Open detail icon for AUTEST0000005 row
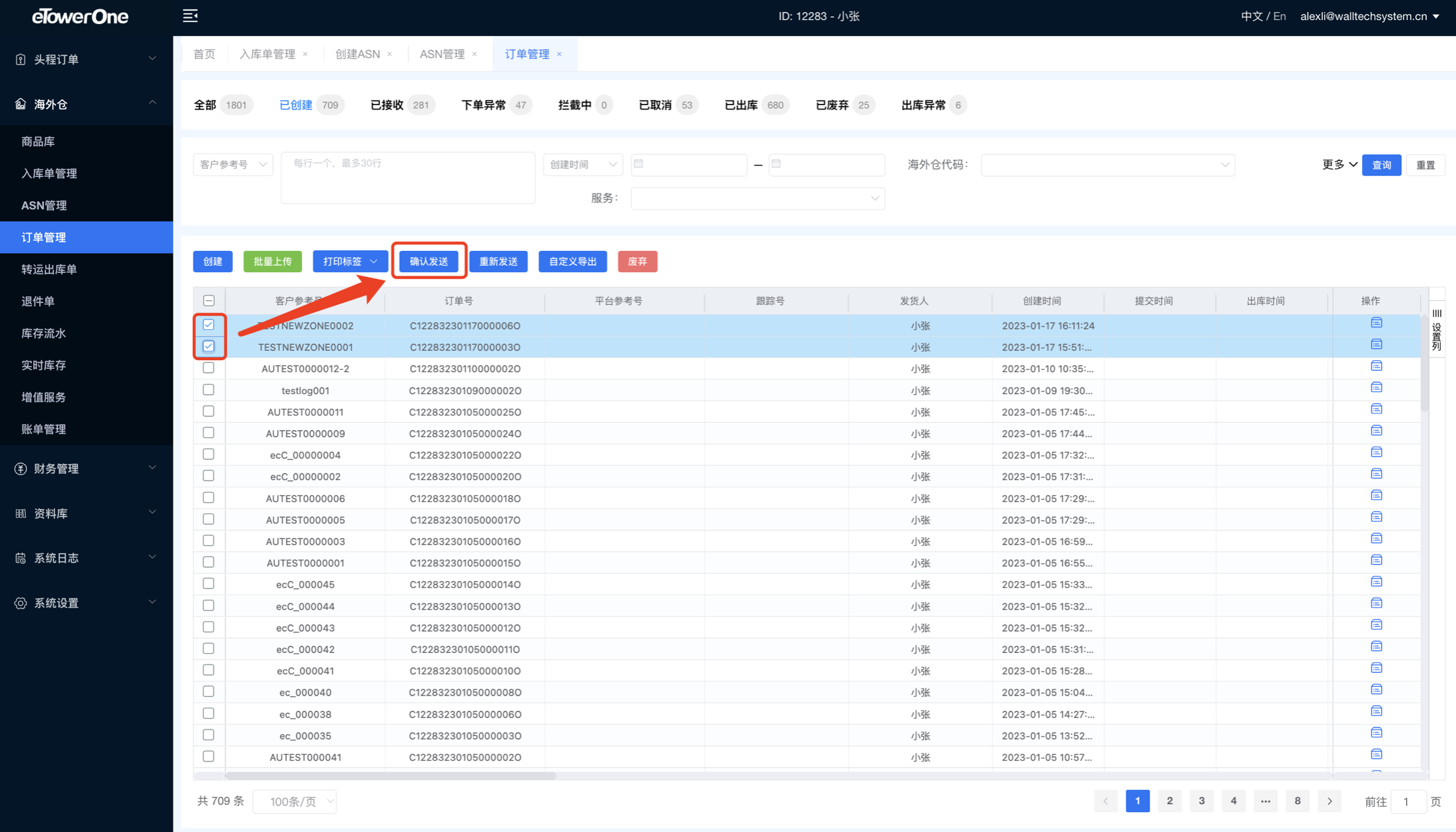The width and height of the screenshot is (1456, 832). click(1376, 517)
